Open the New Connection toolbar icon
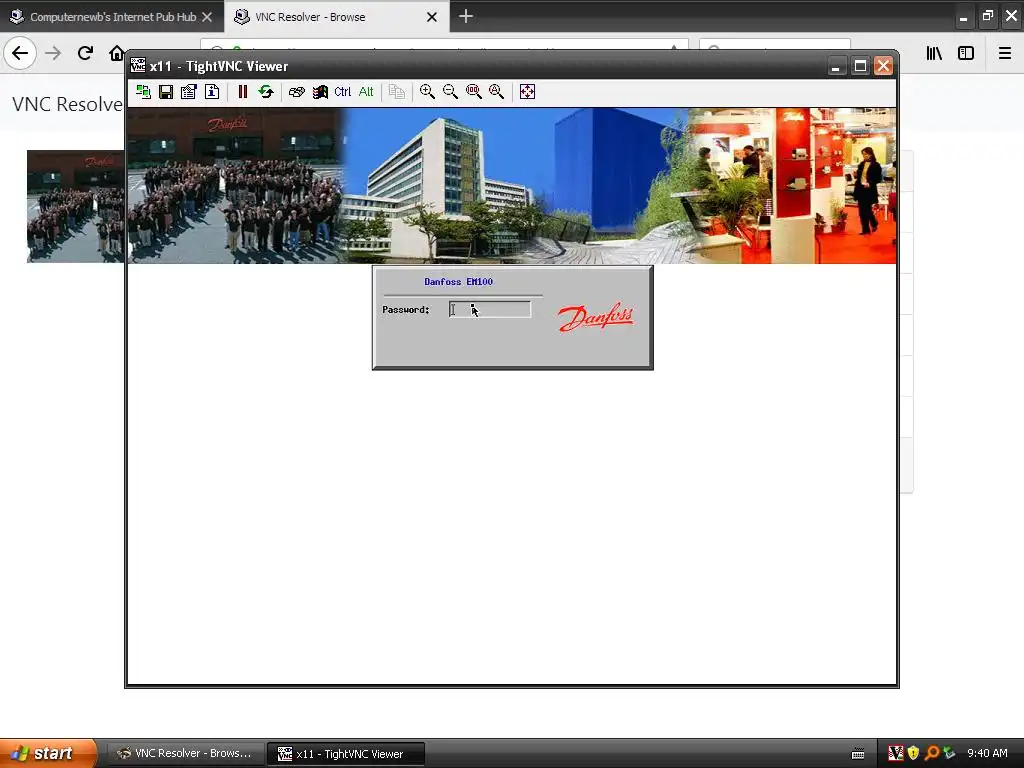Screen dimensions: 1024x768 (143, 92)
